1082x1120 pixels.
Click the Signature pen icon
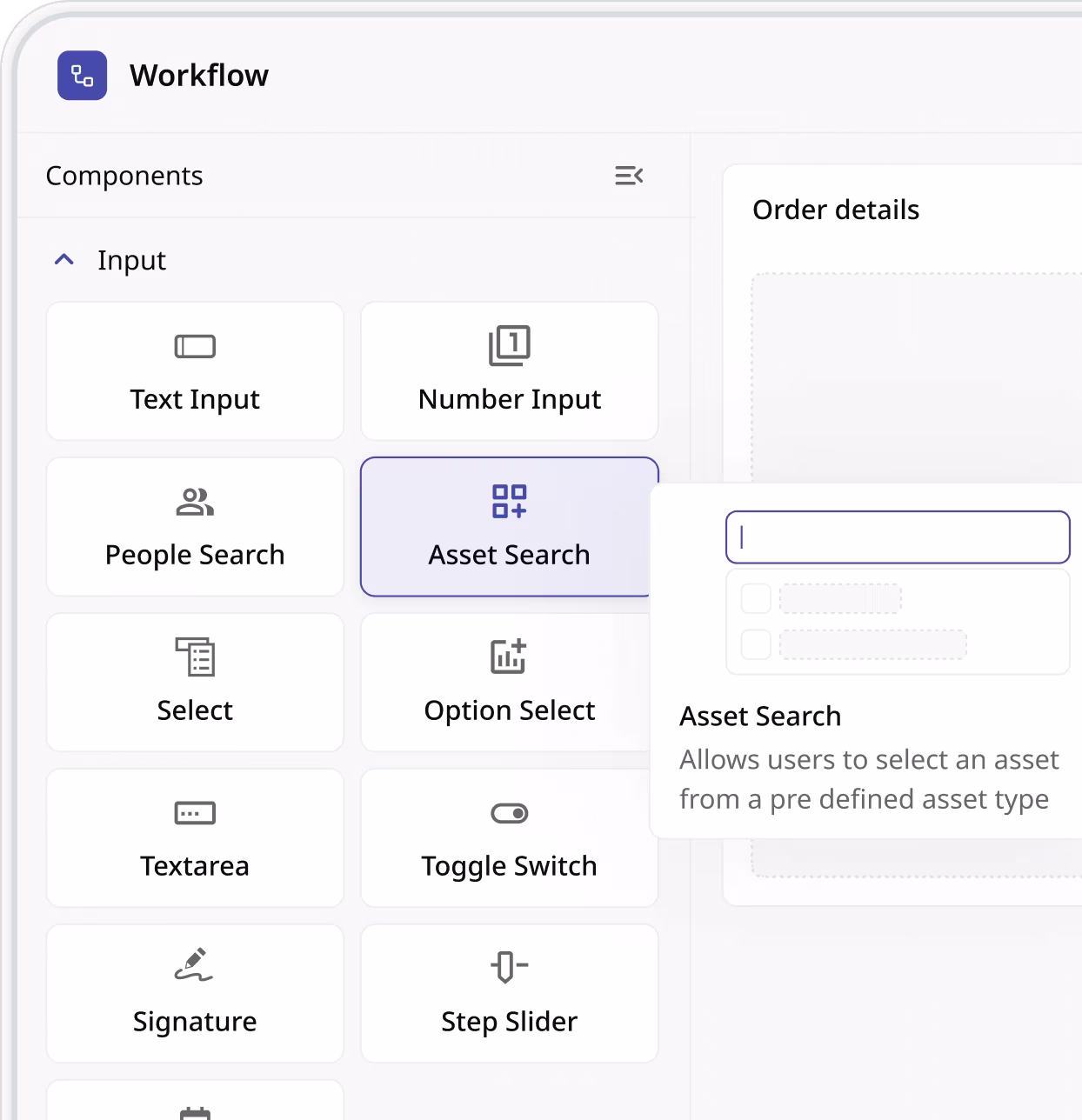click(x=194, y=964)
